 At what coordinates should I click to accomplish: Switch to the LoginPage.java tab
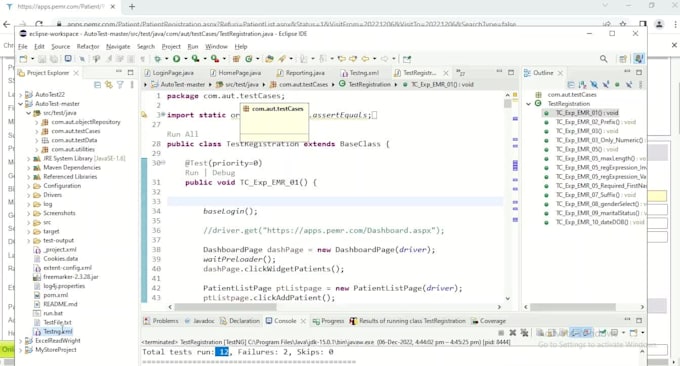point(169,73)
